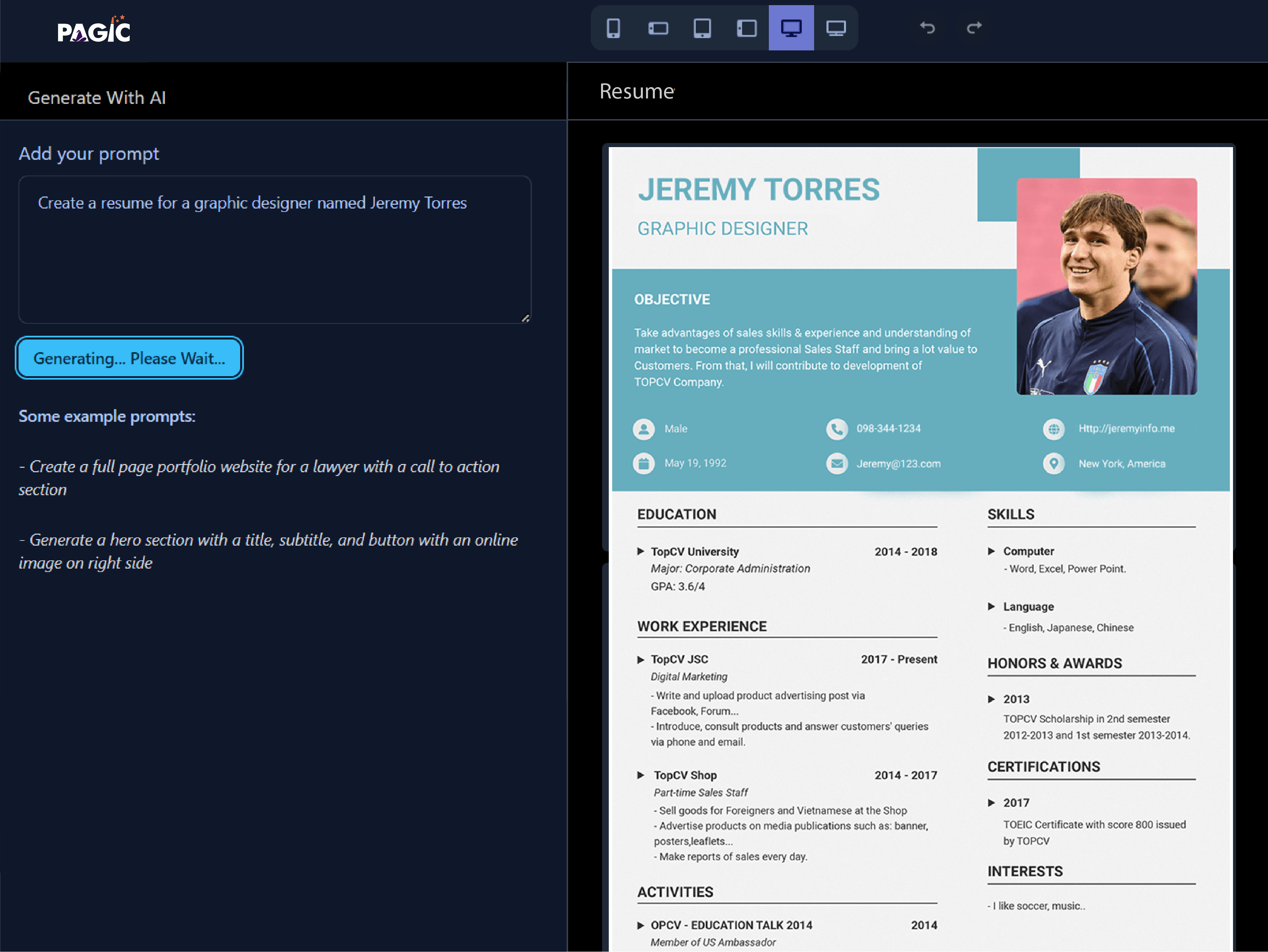Switch to large widescreen monitor preview

835,28
